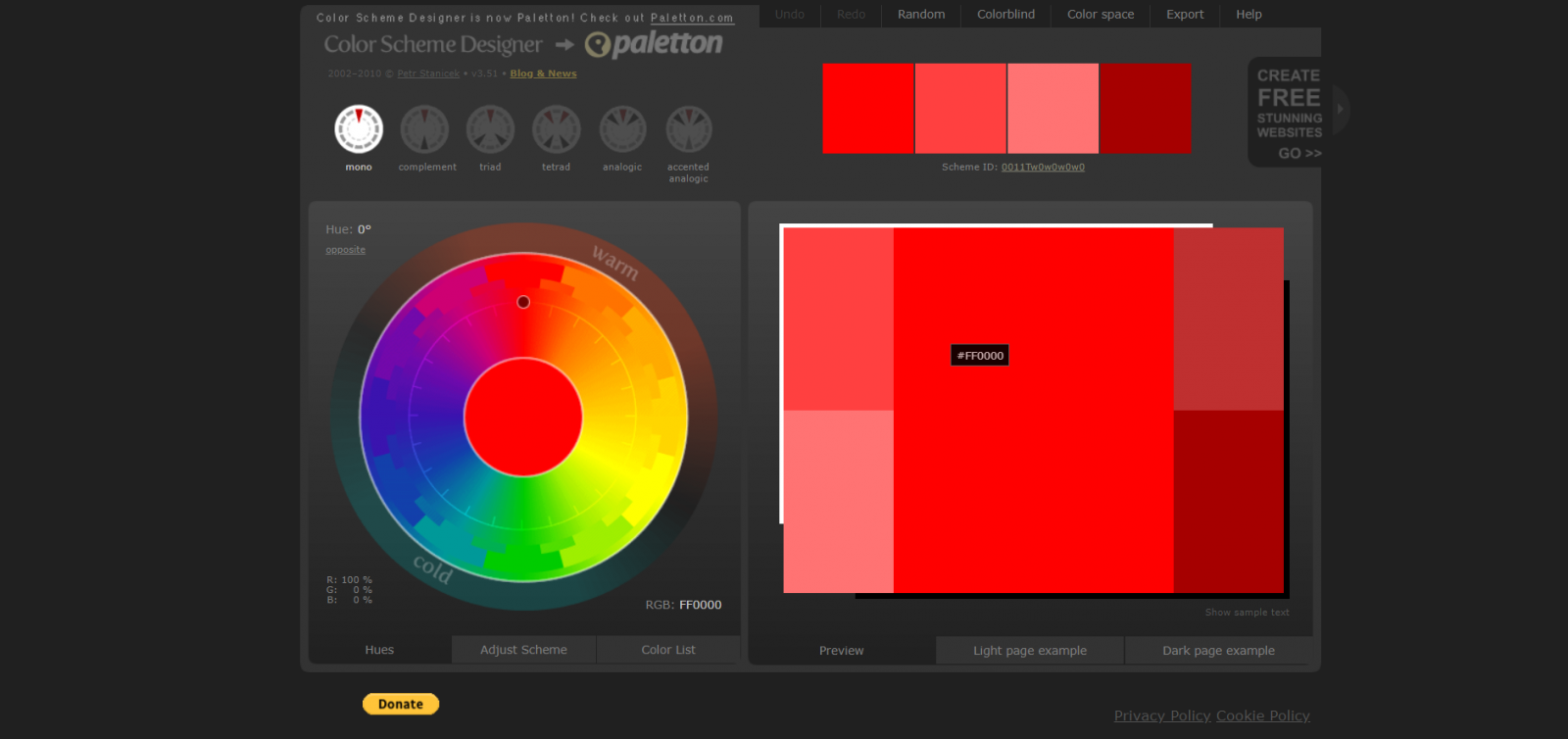
Task: Choose the accented analogic scheme icon
Action: click(689, 129)
